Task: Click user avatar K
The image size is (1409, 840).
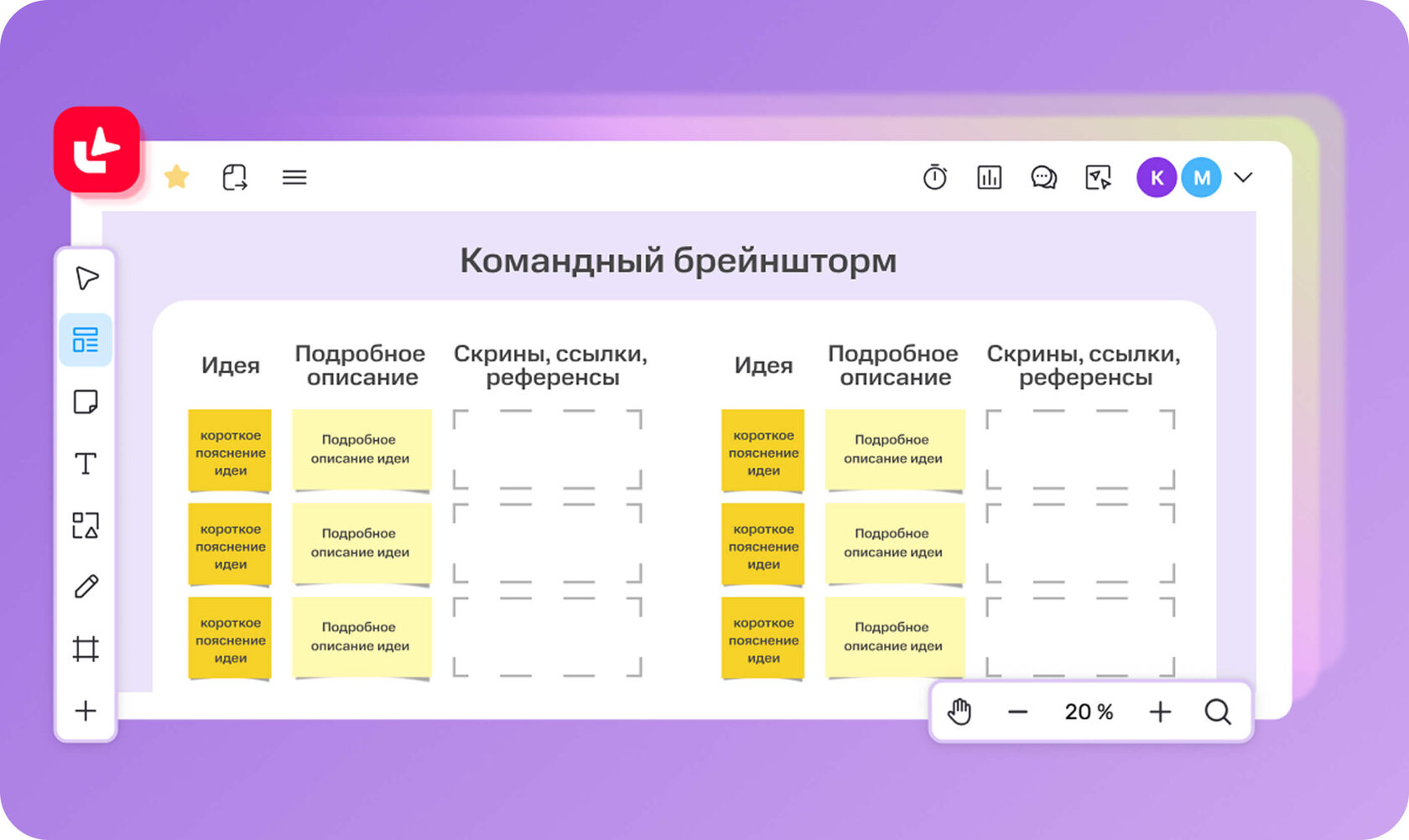Action: point(1157,177)
